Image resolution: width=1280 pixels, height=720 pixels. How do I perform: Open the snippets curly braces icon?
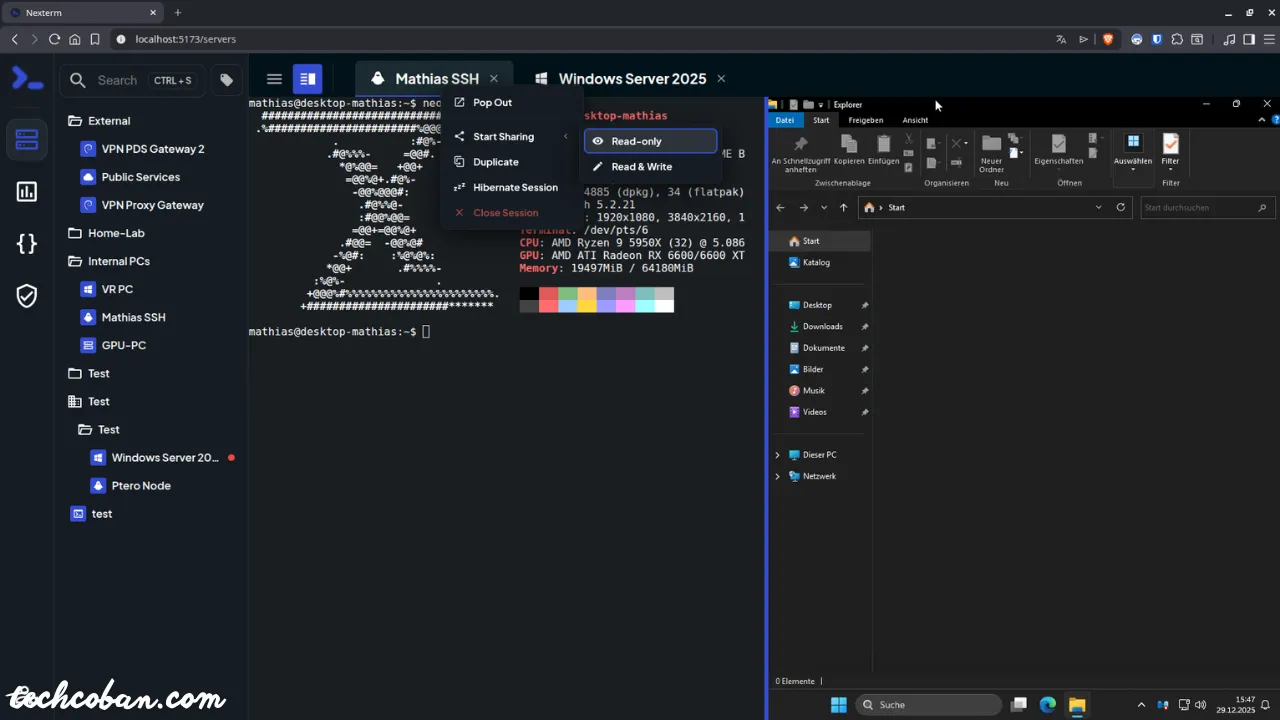pos(27,243)
